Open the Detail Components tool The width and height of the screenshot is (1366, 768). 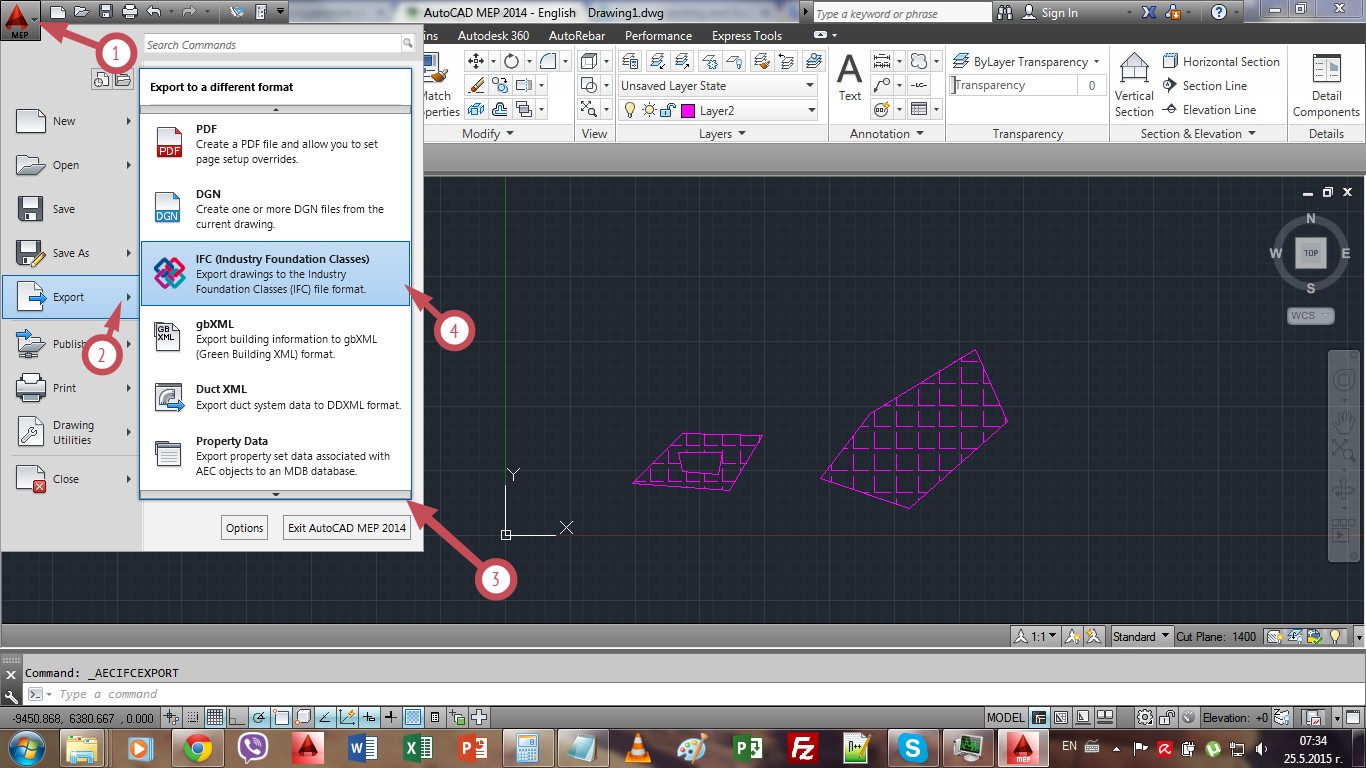1326,85
